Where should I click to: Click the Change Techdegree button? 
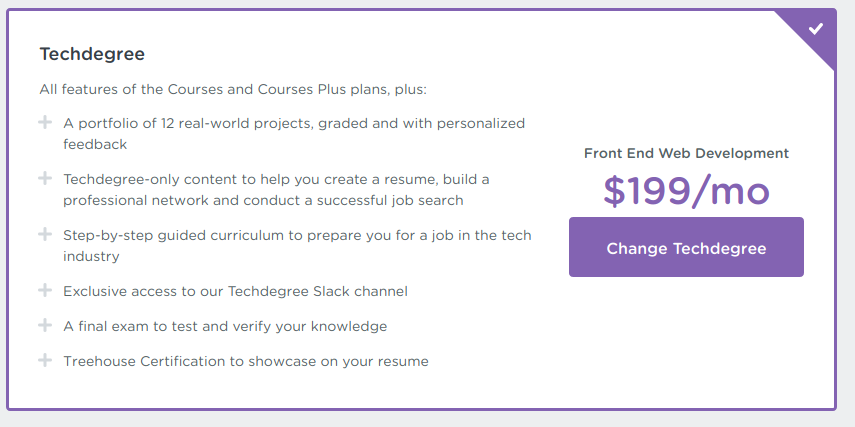[686, 247]
